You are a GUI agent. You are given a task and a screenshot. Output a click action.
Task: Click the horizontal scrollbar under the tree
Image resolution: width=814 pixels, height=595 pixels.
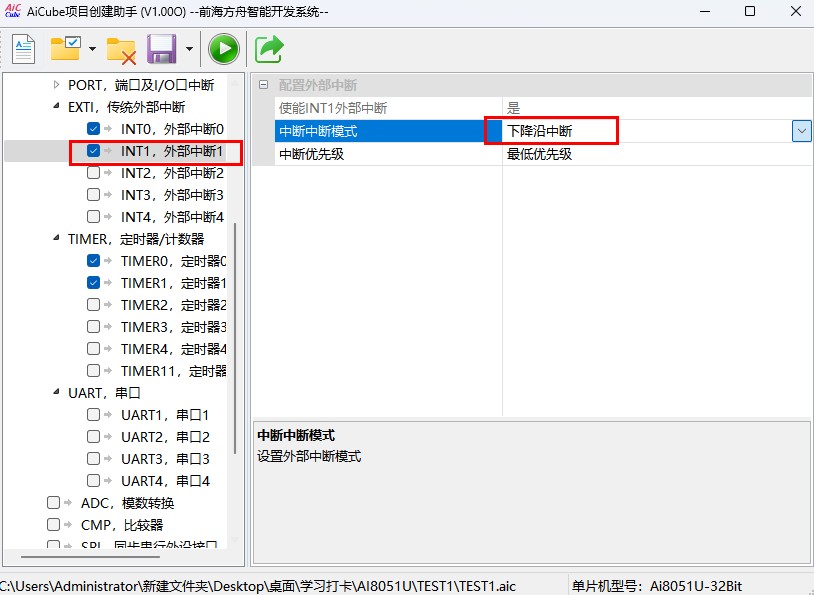(90, 557)
